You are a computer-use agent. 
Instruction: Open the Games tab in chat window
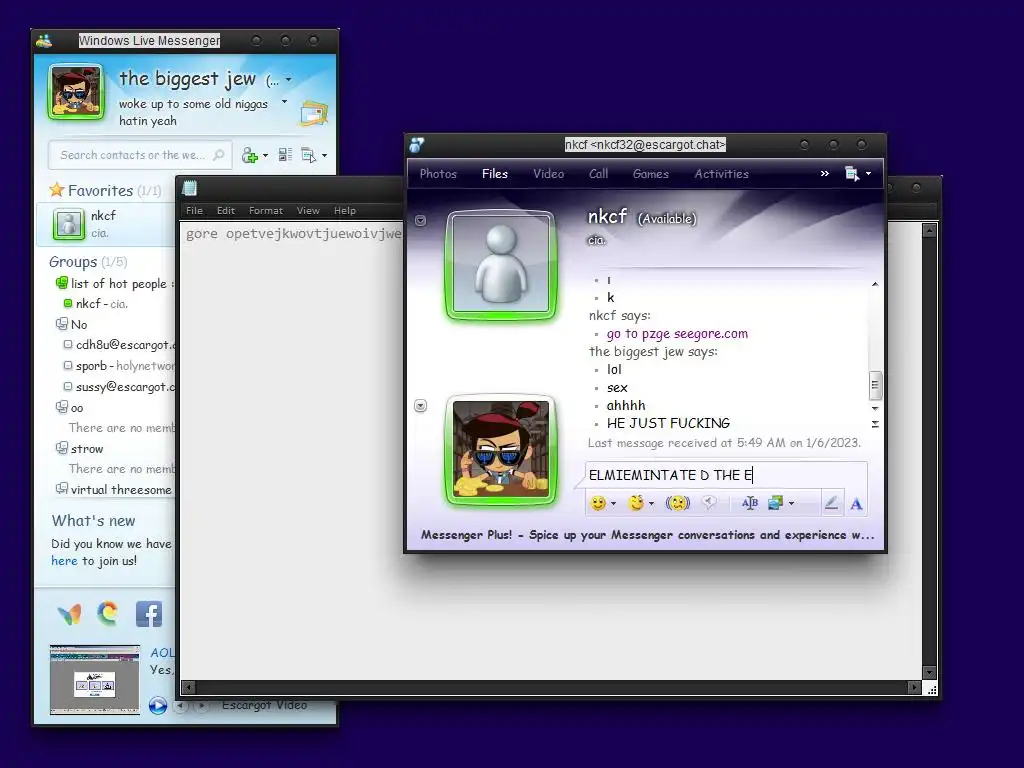650,174
